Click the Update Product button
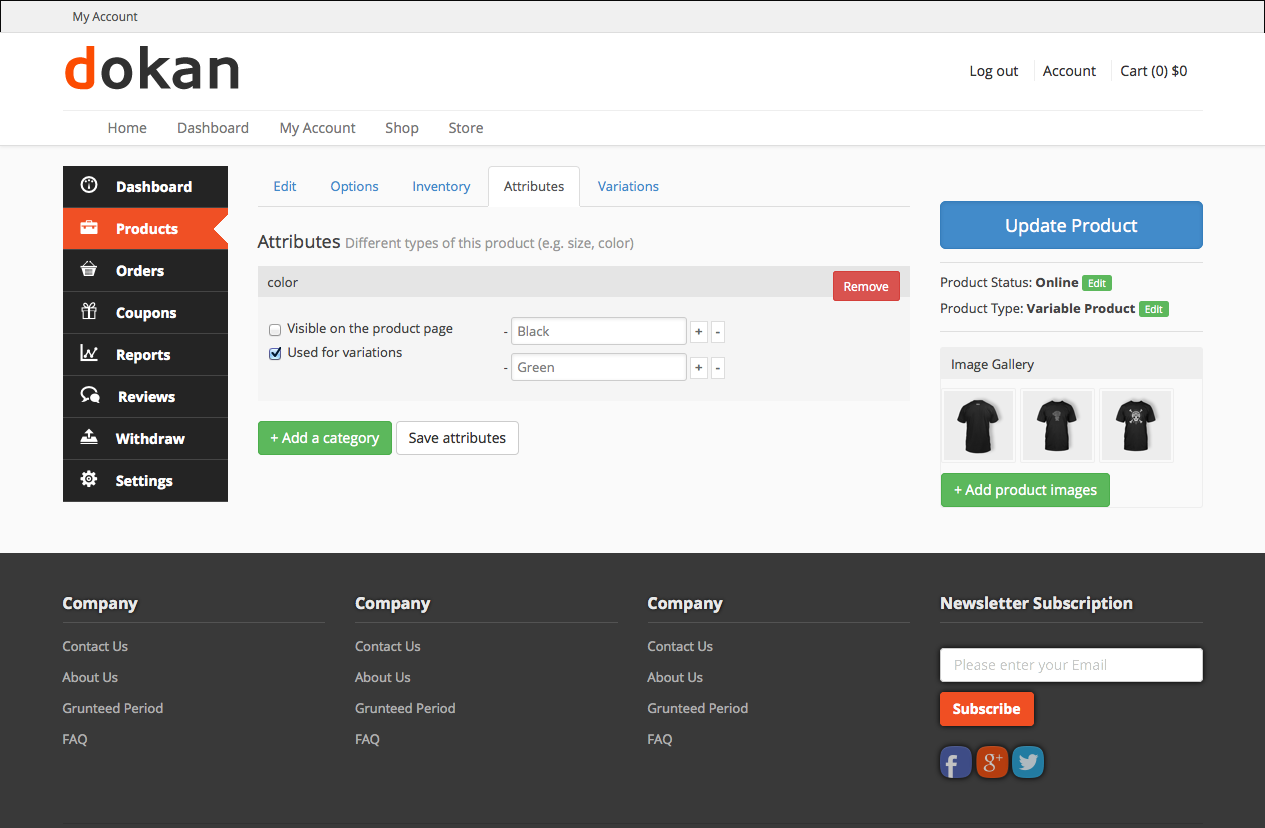This screenshot has height=828, width=1265. coord(1071,225)
